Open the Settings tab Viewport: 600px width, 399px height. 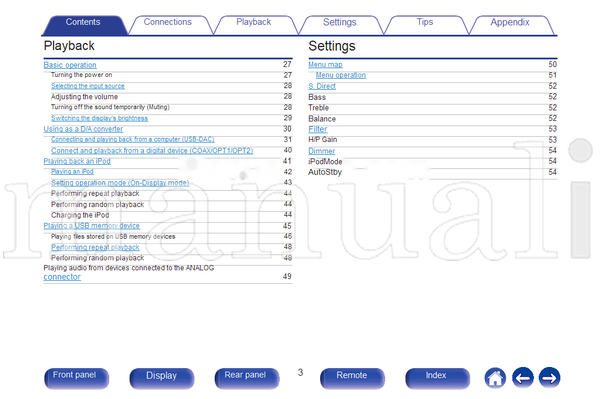coord(339,22)
